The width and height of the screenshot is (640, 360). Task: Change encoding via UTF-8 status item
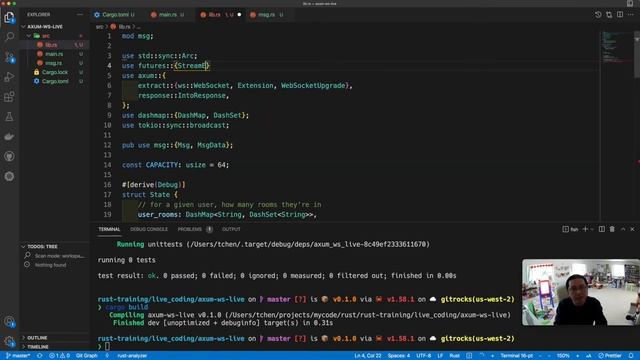point(424,356)
